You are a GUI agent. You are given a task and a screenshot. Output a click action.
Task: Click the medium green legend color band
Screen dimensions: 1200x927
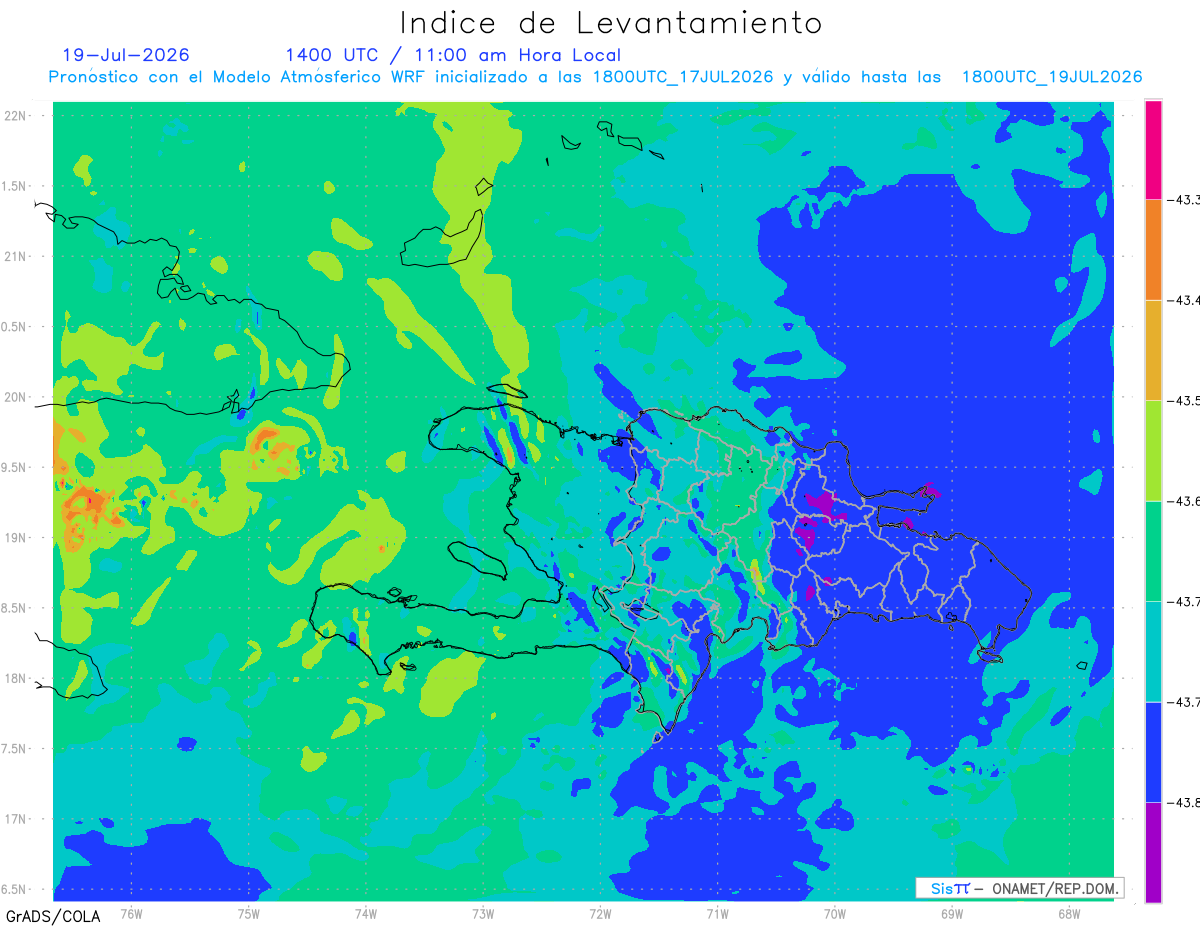click(1153, 551)
